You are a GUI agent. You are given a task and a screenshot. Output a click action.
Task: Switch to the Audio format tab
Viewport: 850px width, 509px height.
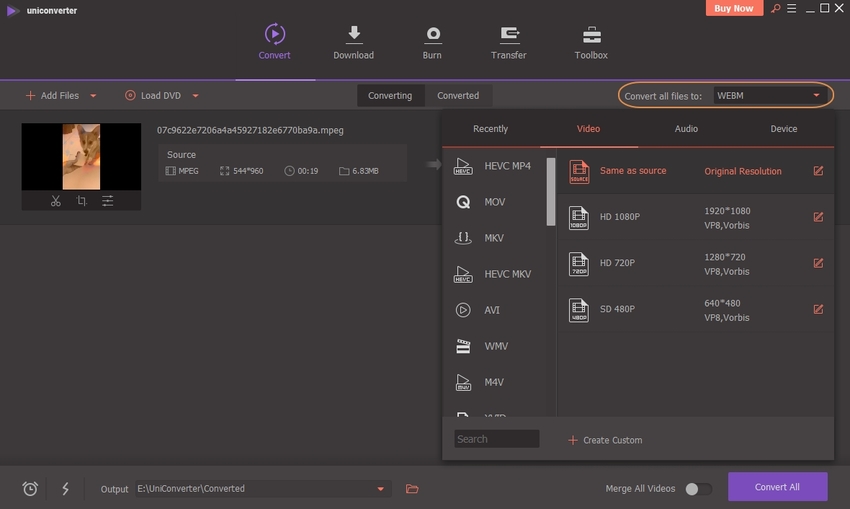pyautogui.click(x=686, y=129)
